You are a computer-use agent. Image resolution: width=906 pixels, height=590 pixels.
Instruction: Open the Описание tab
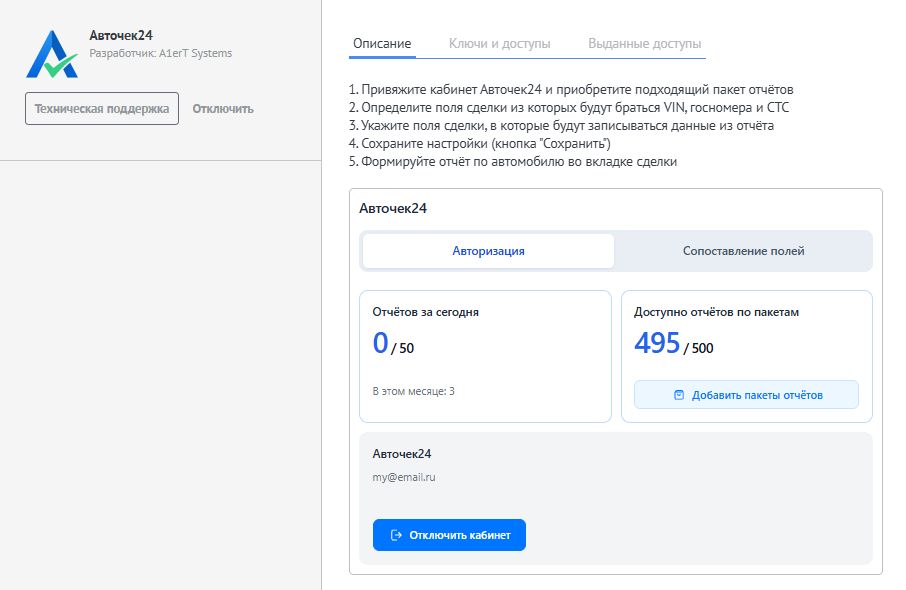(382, 43)
